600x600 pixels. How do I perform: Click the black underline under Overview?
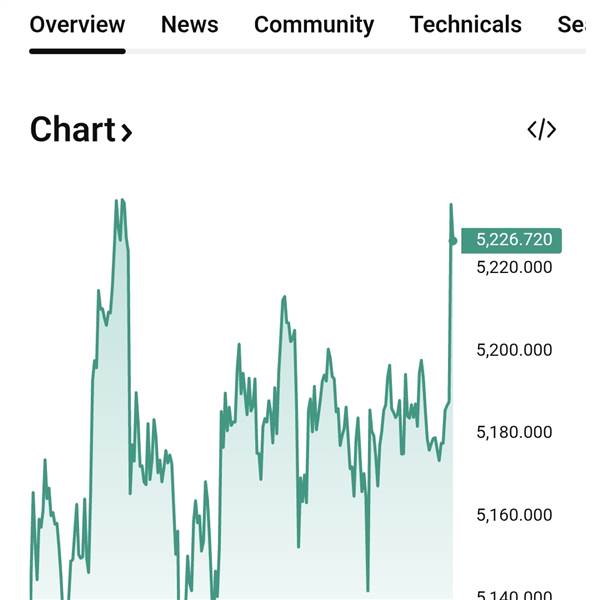tap(77, 50)
